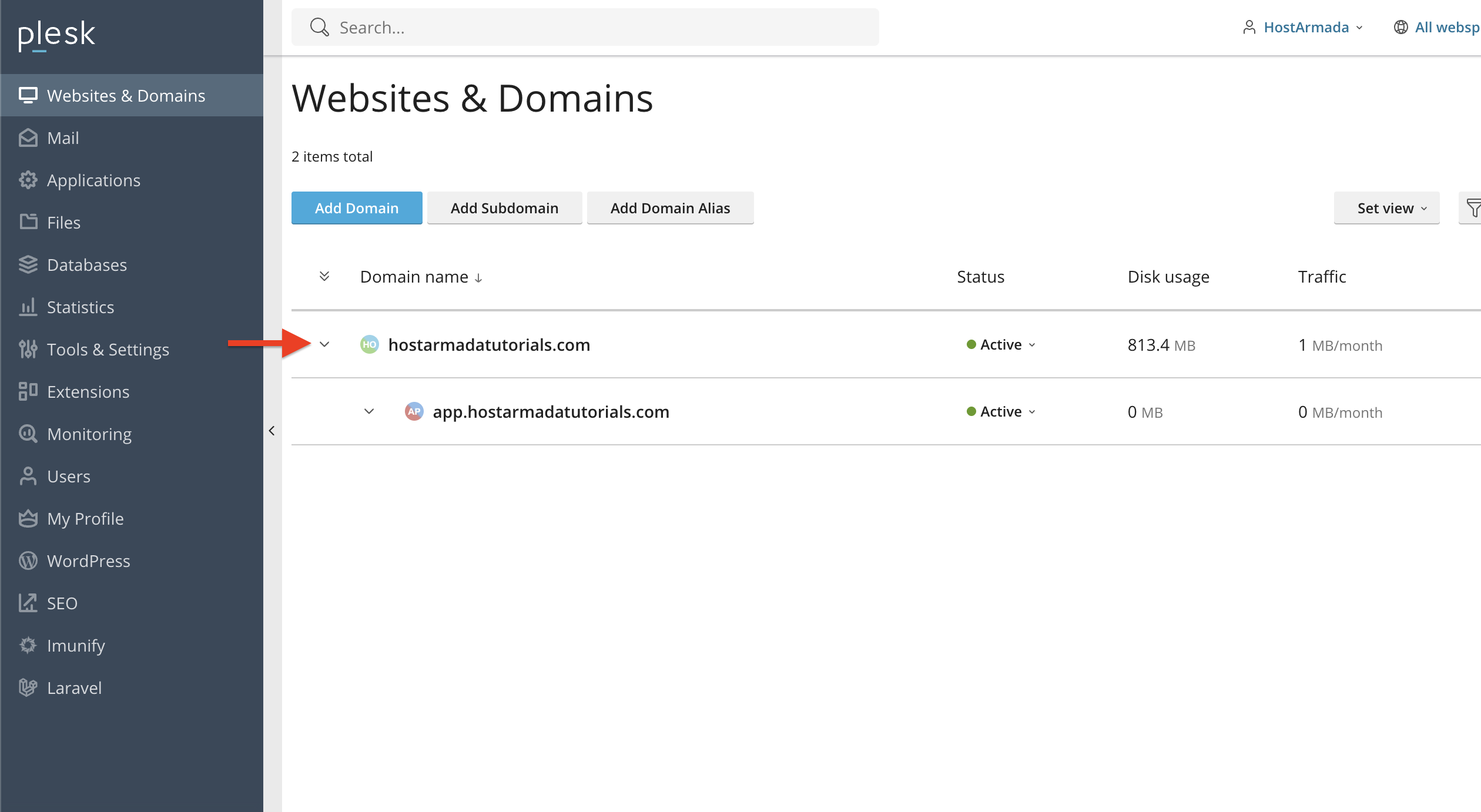Click the Databases stack icon

tap(28, 264)
